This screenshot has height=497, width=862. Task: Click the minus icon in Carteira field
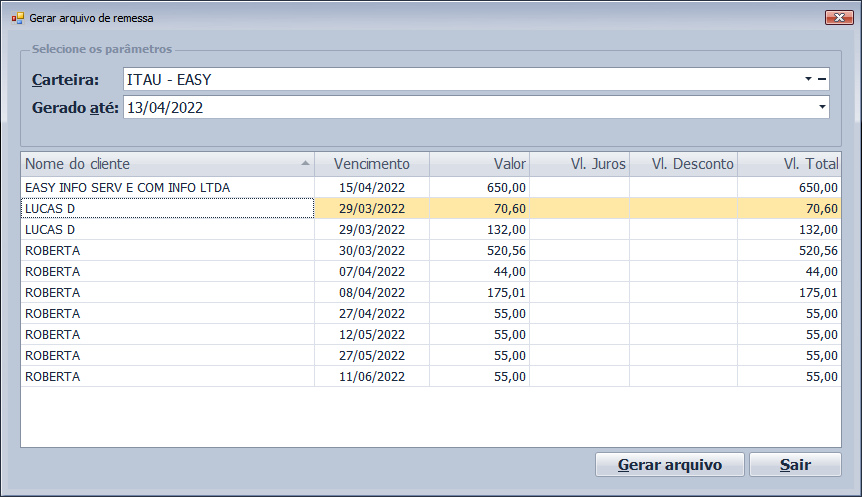pos(822,79)
